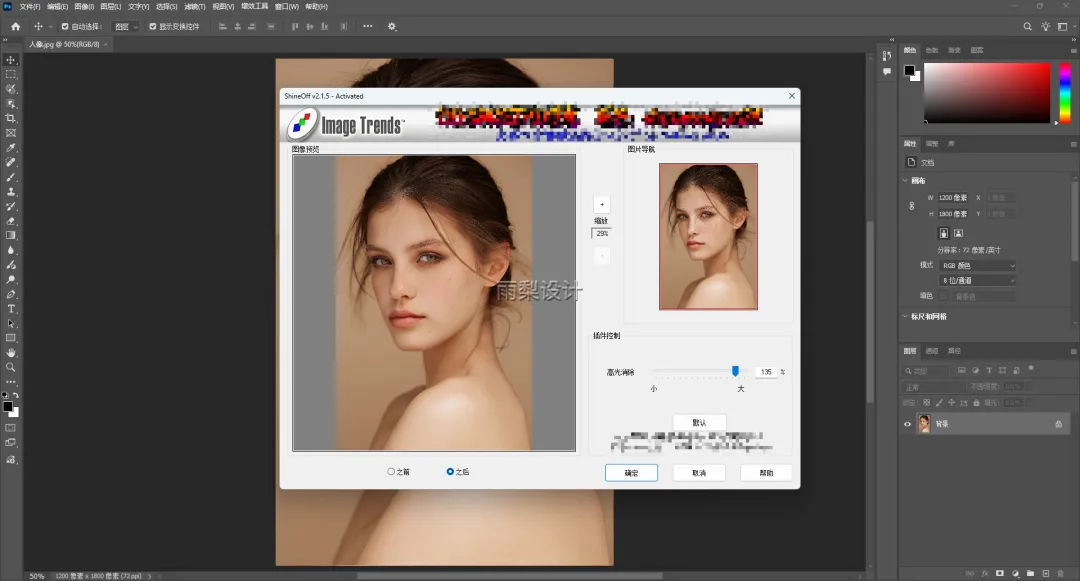
Task: Open the 文件(F) menu
Action: [x=30, y=6]
